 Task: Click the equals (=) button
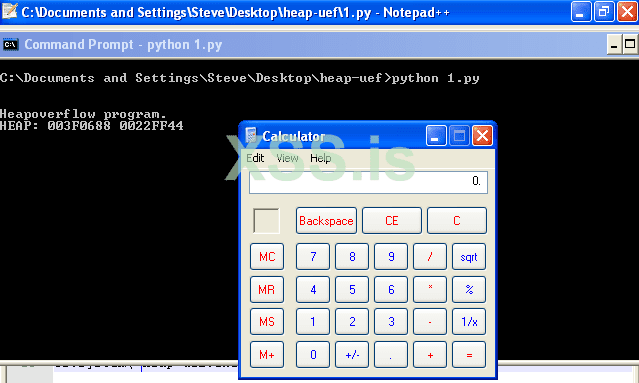(469, 354)
